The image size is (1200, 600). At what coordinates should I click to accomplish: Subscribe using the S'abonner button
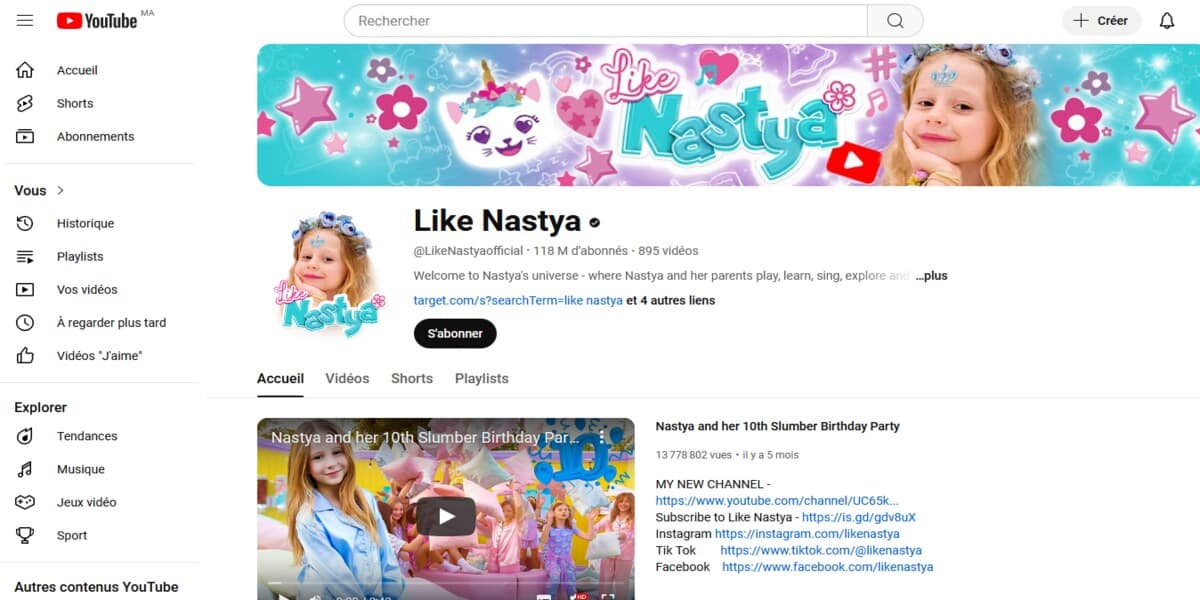click(x=455, y=333)
